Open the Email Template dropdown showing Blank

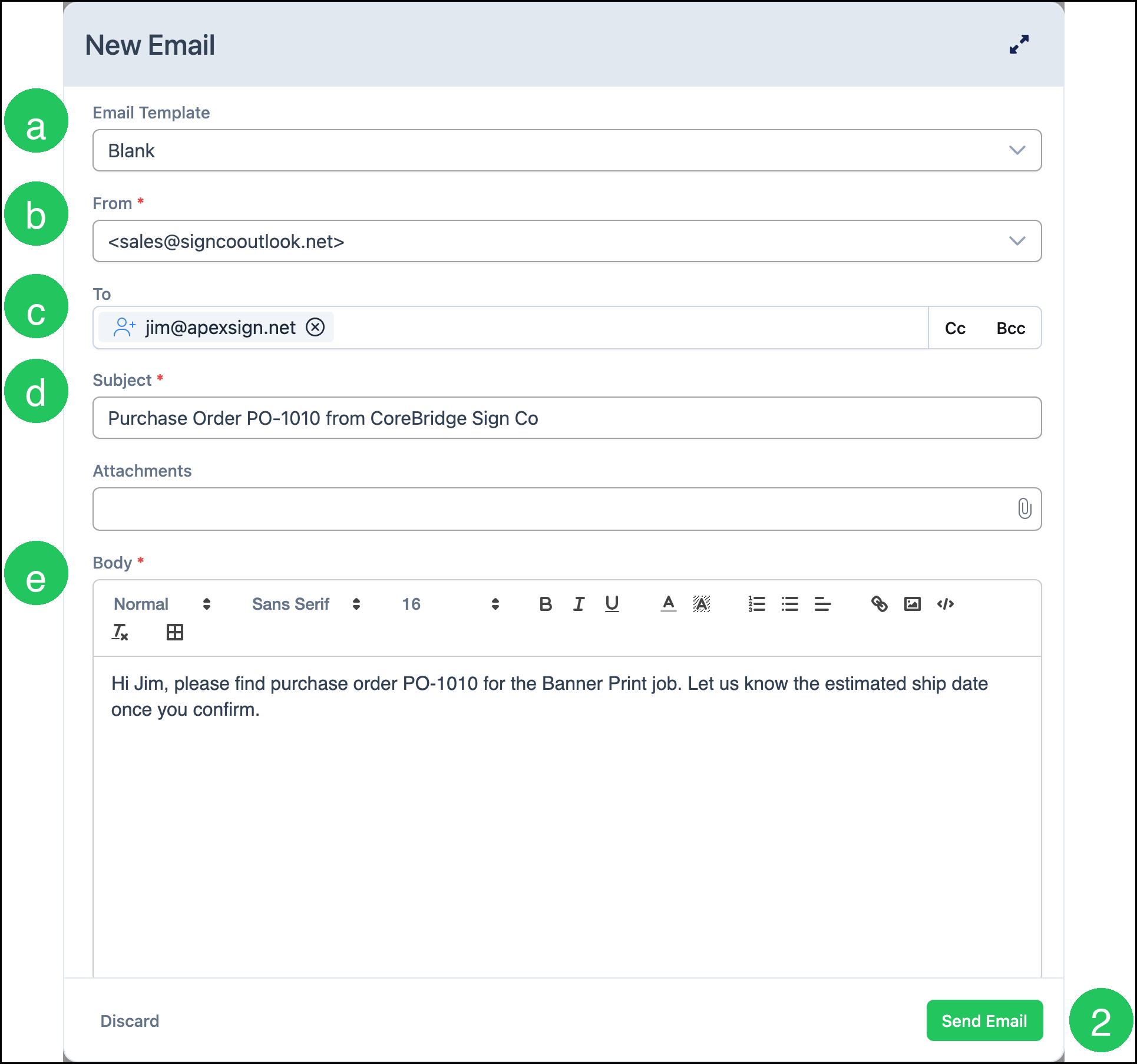pos(567,150)
